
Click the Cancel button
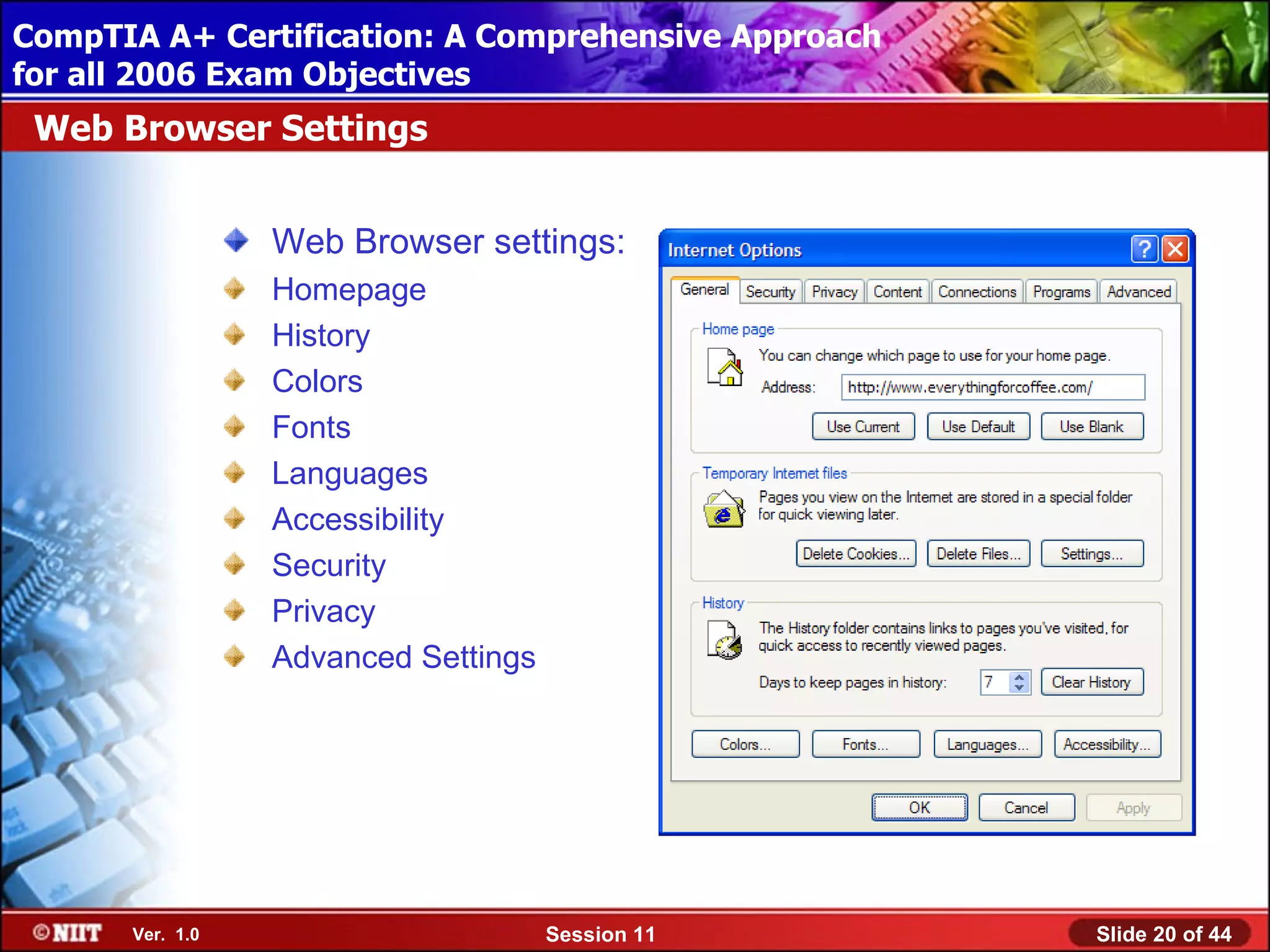pyautogui.click(x=1026, y=808)
